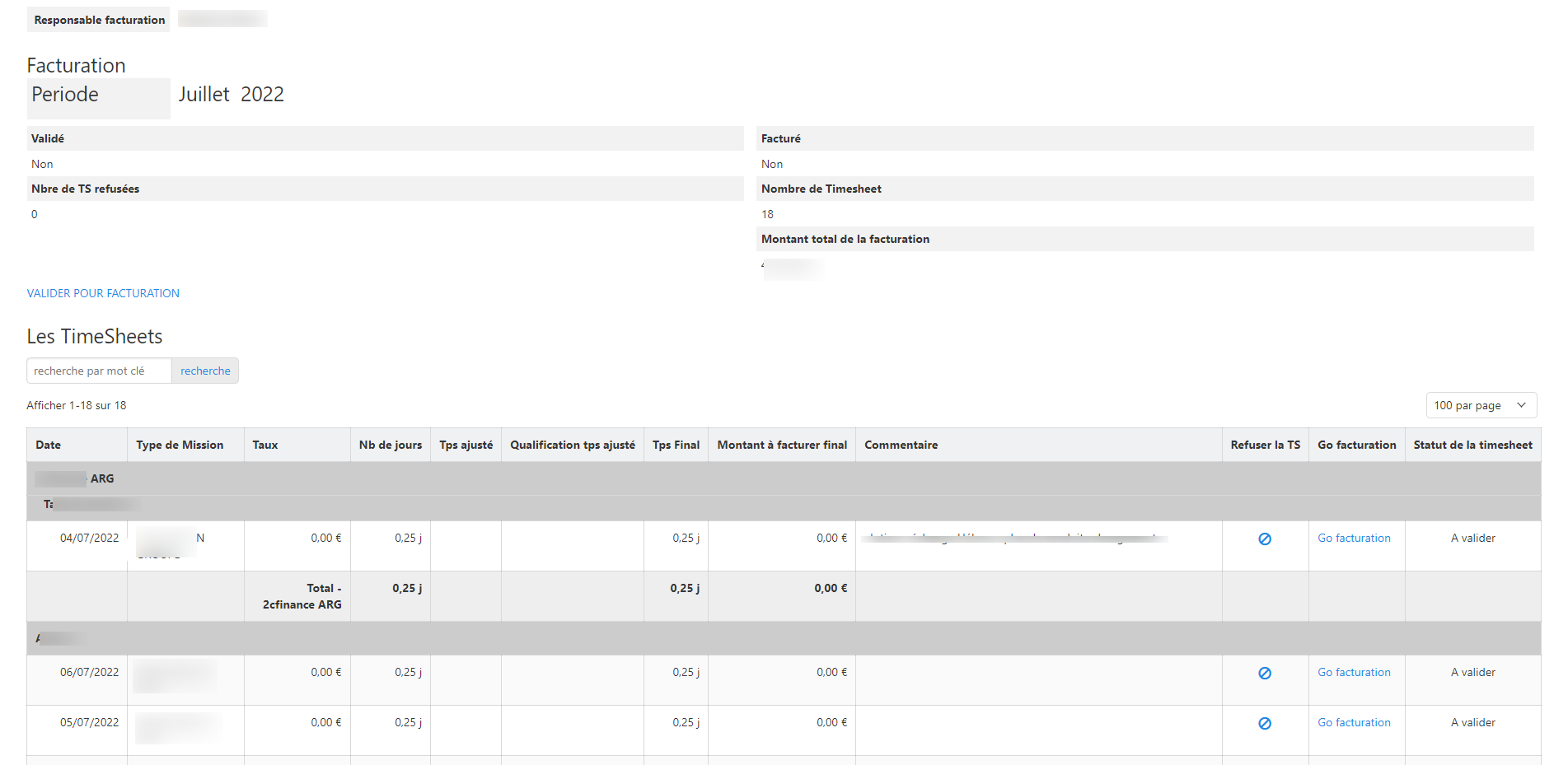This screenshot has height=765, width=1568.
Task: Click the Date column header
Action: click(x=48, y=445)
